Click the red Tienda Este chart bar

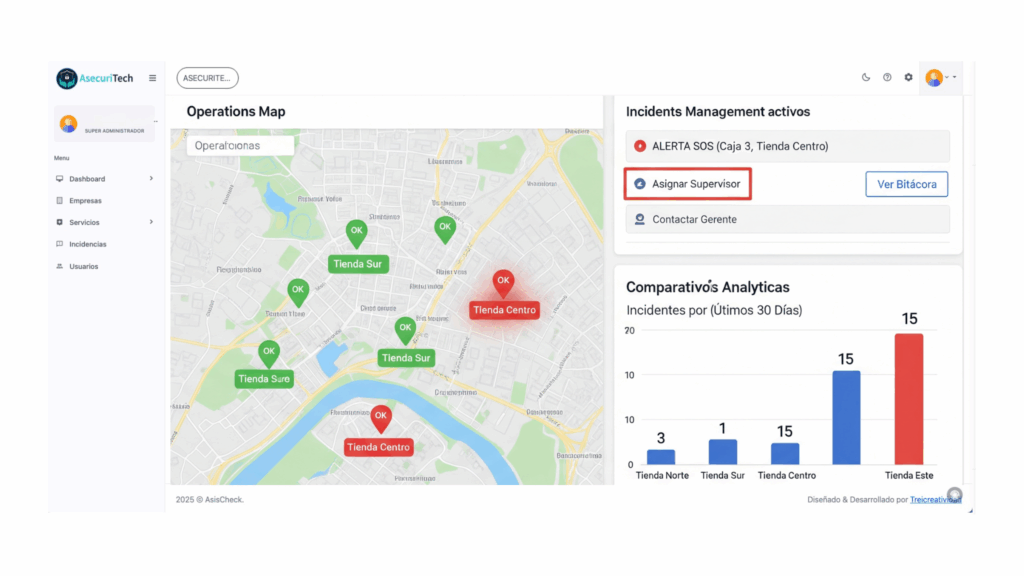pyautogui.click(x=908, y=398)
